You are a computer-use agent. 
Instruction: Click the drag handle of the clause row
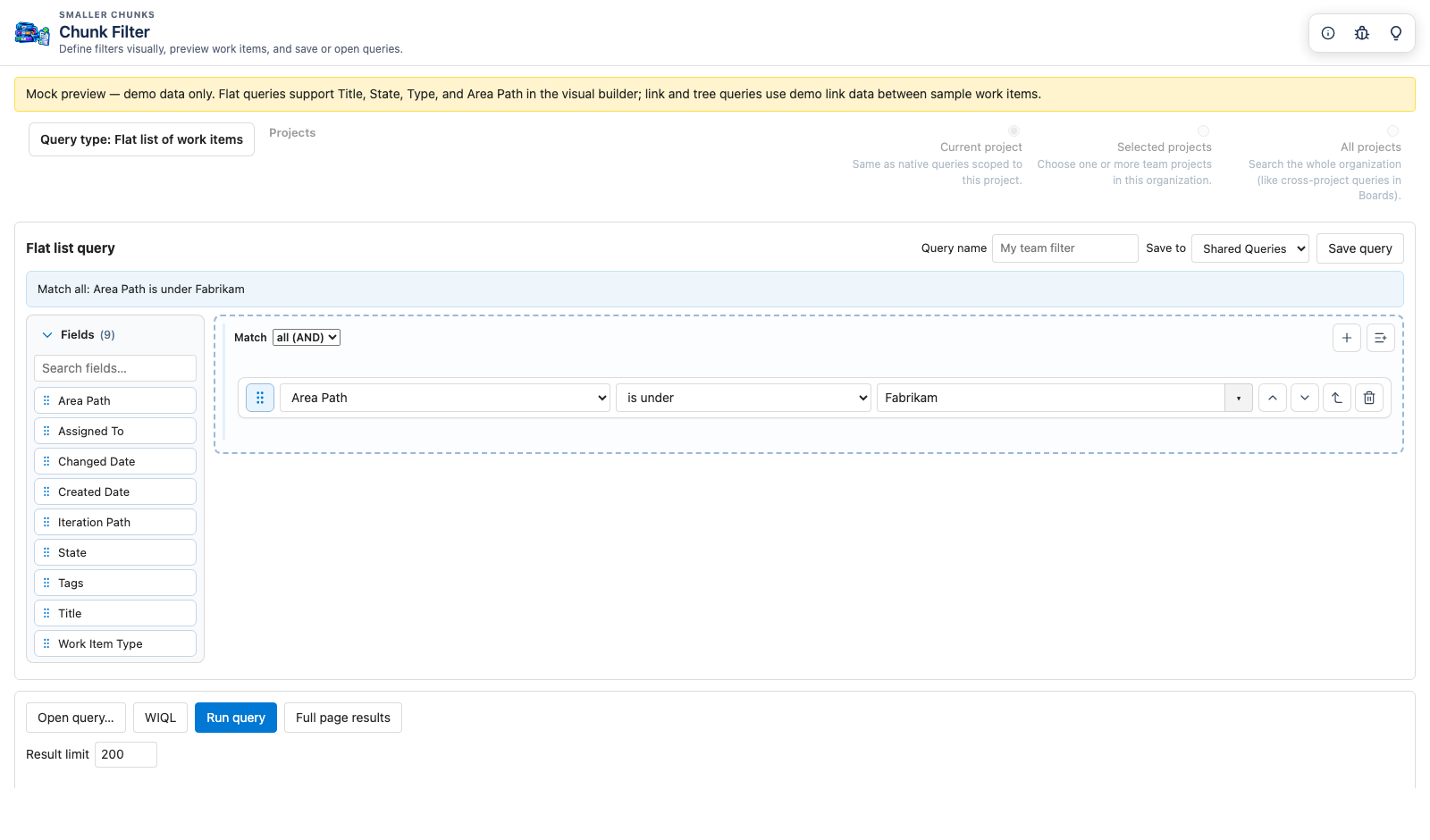pos(260,398)
